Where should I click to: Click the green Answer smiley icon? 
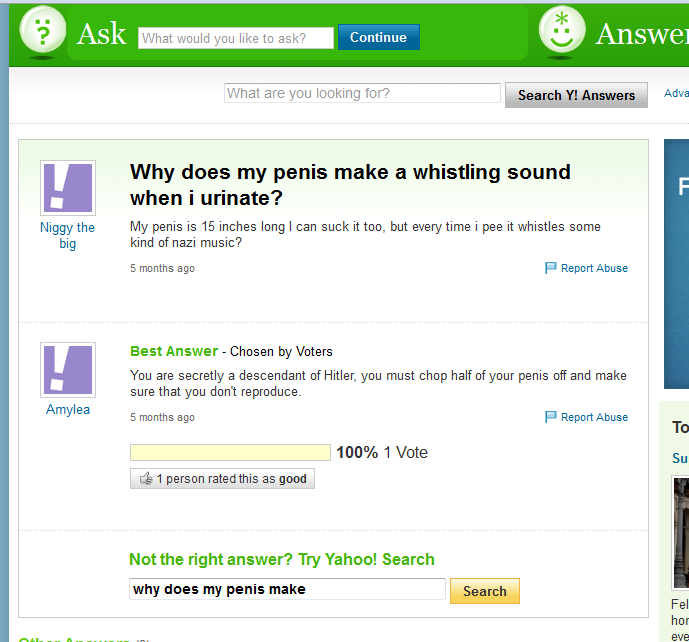click(x=562, y=32)
